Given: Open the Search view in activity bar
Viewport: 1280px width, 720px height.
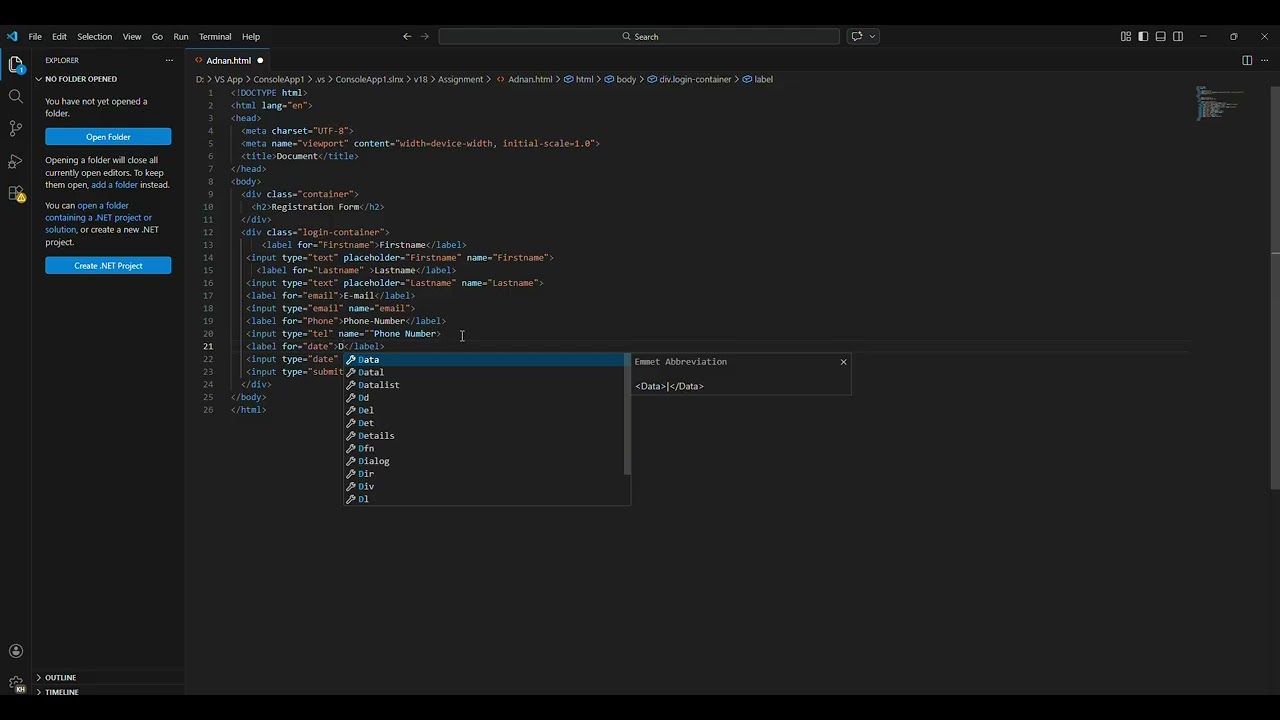Looking at the screenshot, I should (16, 96).
